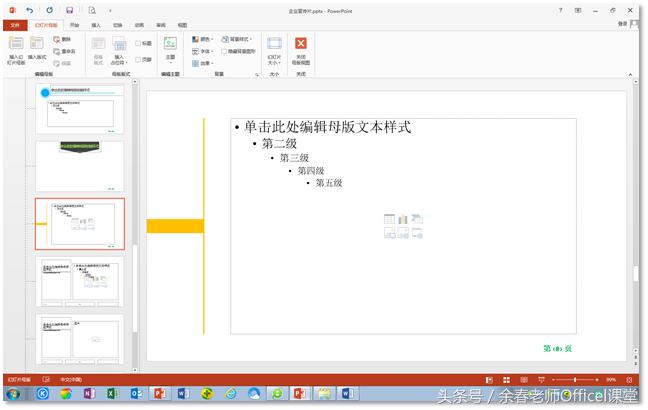Open the Effects (效果) dropdown
The image size is (648, 410).
click(202, 63)
